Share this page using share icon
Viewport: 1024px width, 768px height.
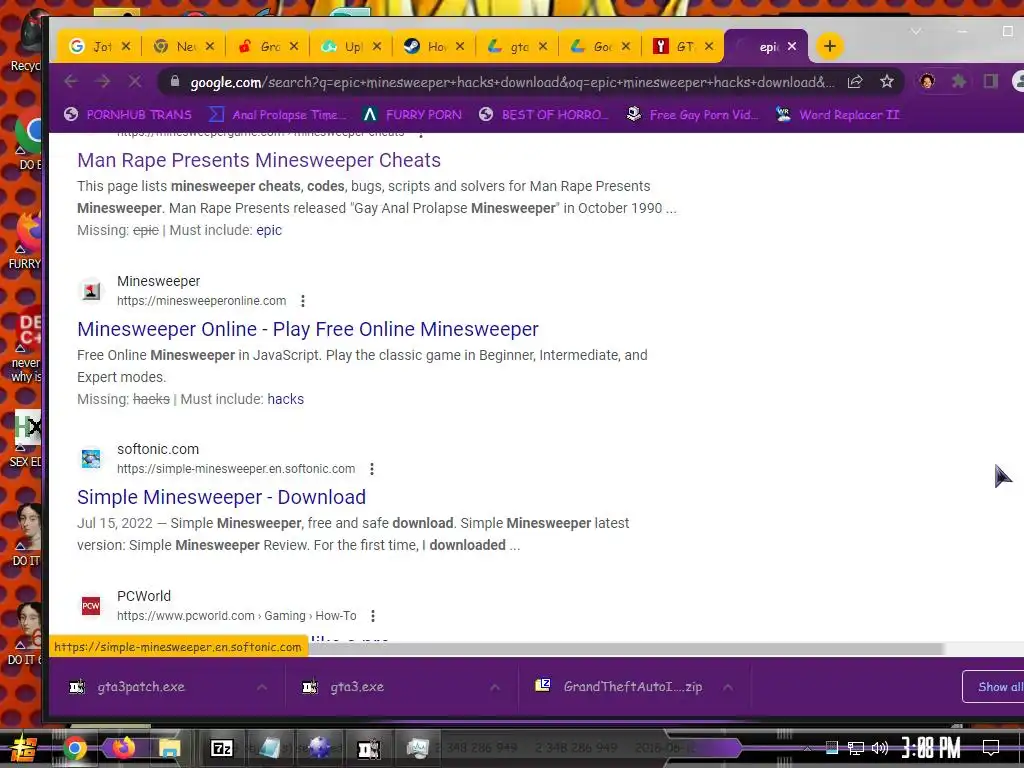855,82
